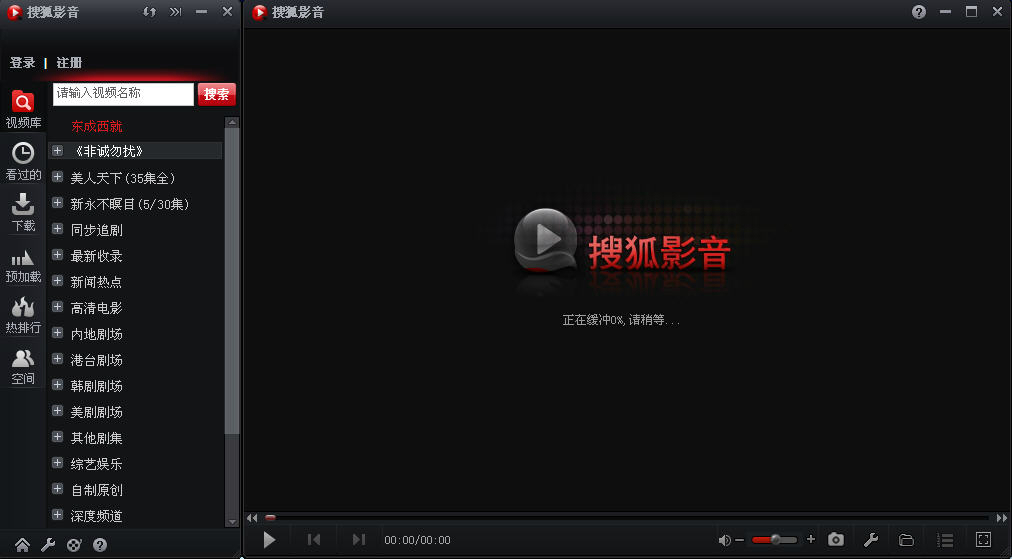The height and width of the screenshot is (559, 1012).
Task: Toggle mute using the speaker icon
Action: tap(725, 540)
